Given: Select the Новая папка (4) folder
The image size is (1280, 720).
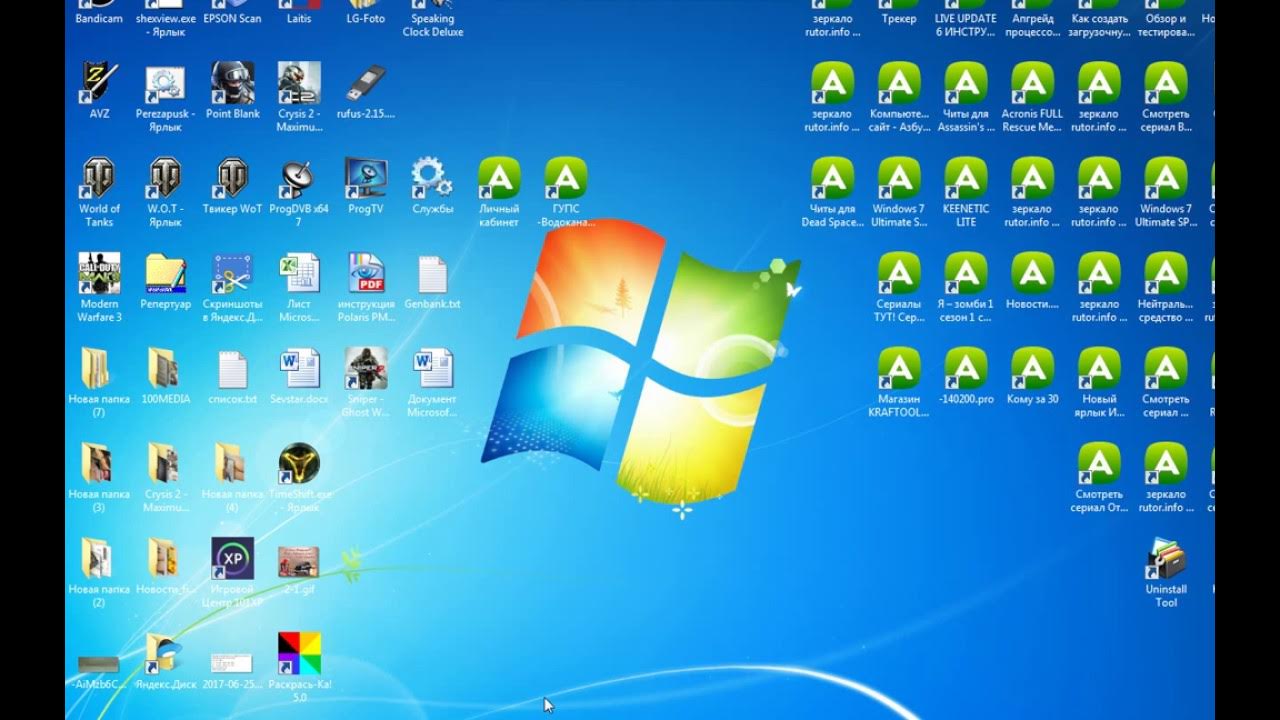Looking at the screenshot, I should point(232,463).
